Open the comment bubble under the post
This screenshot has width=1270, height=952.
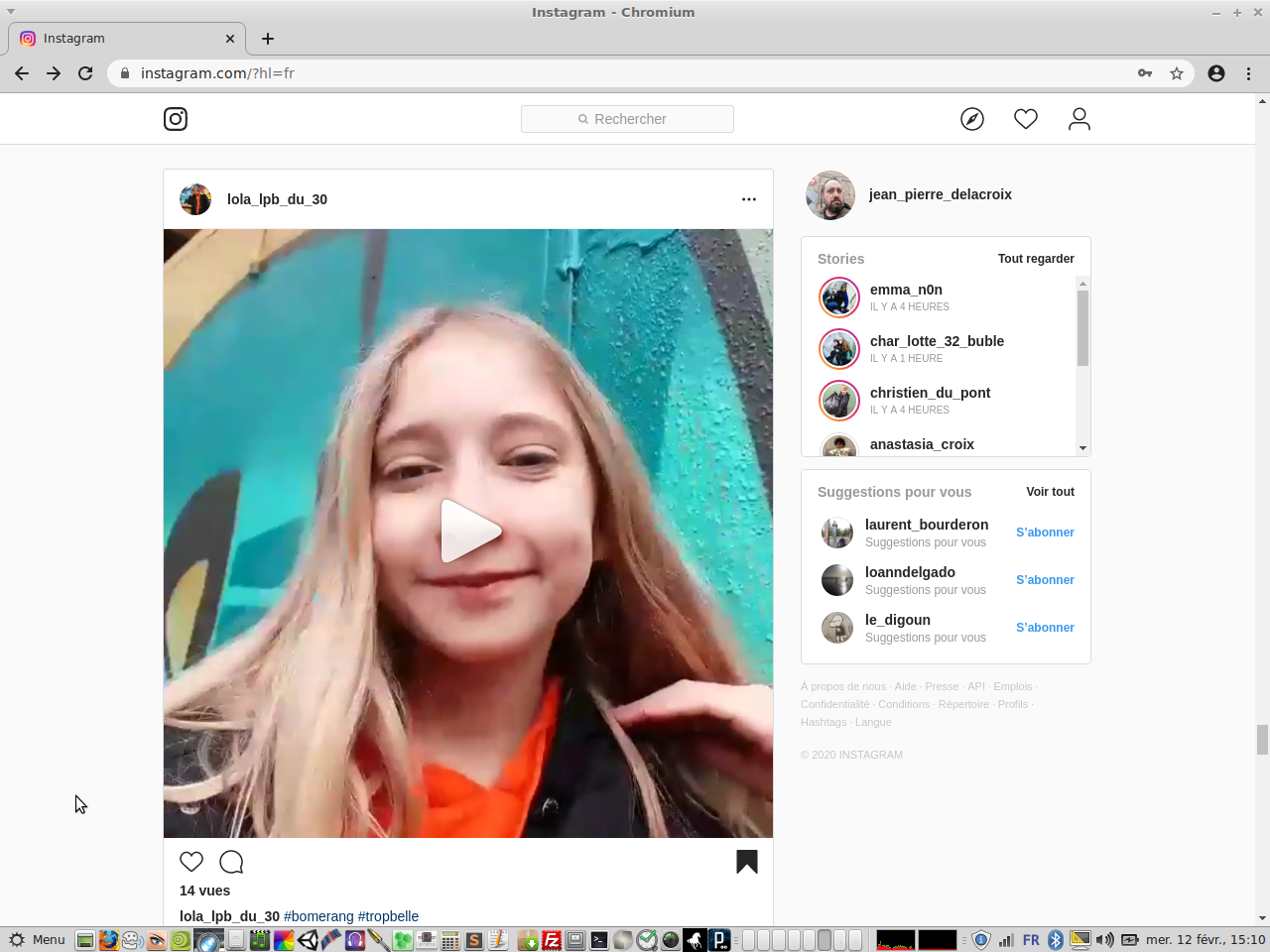point(231,862)
